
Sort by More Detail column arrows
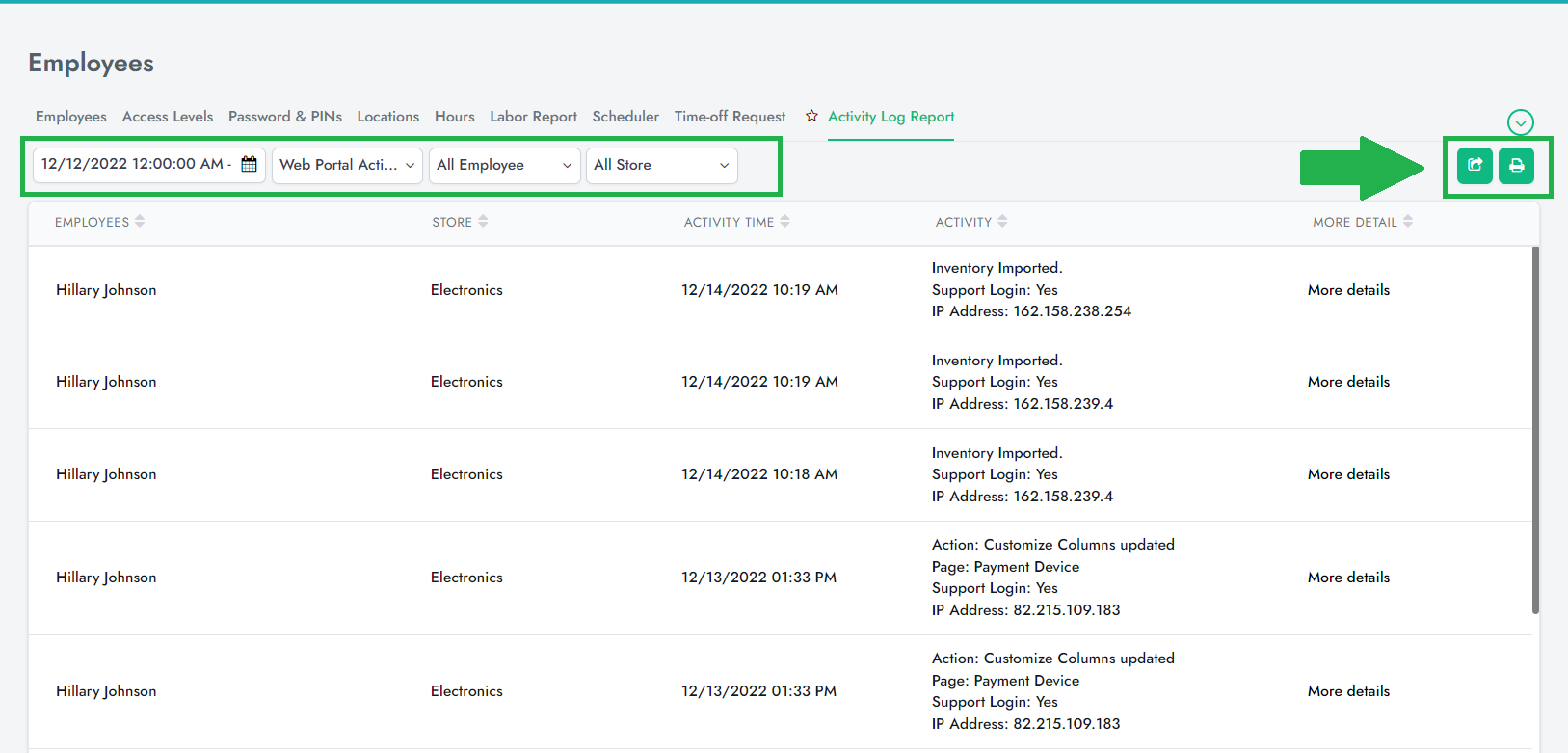[x=1408, y=222]
